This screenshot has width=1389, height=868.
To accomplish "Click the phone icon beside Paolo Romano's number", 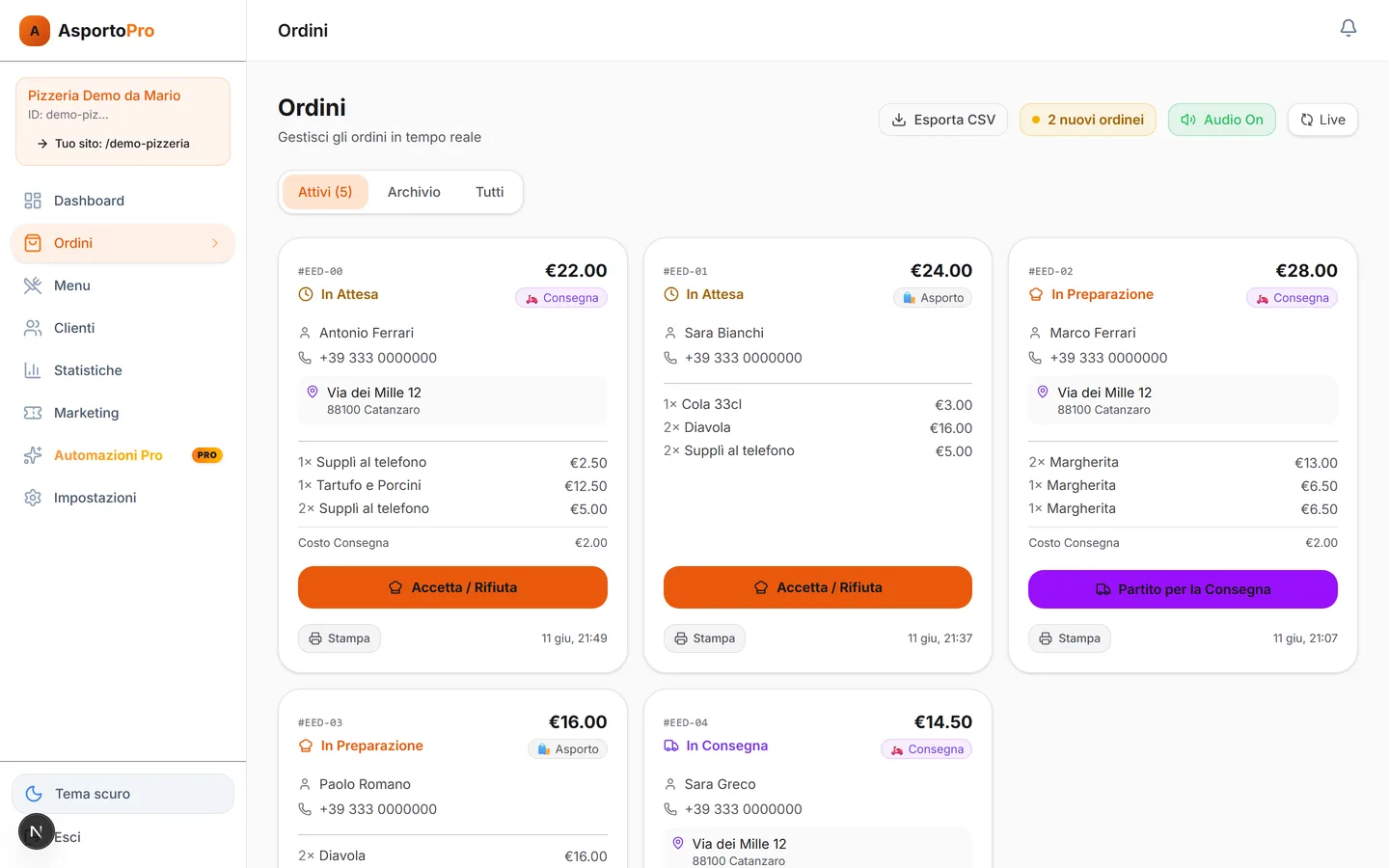I will point(305,809).
